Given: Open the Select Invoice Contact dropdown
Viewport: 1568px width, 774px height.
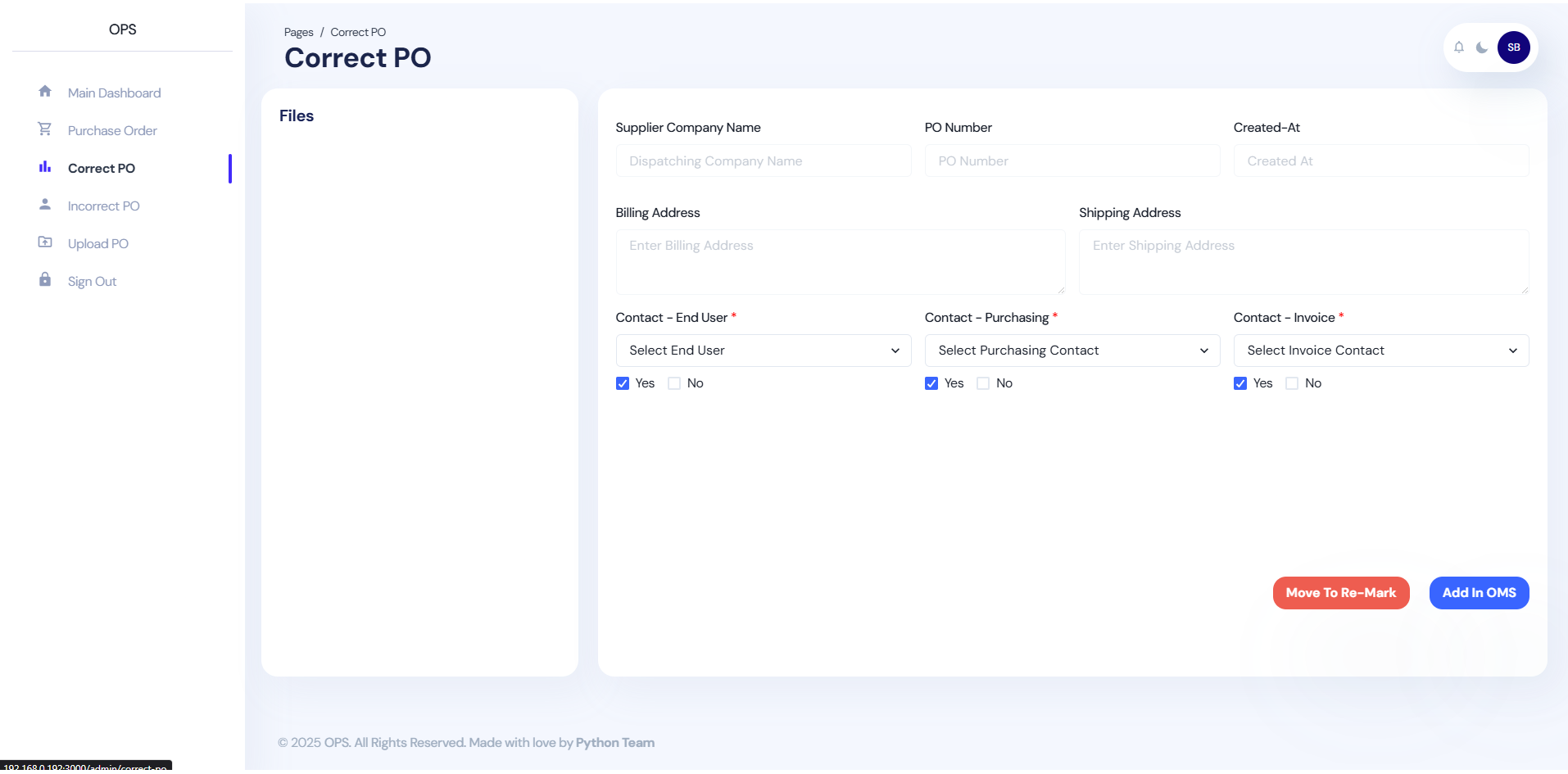Looking at the screenshot, I should [x=1380, y=351].
